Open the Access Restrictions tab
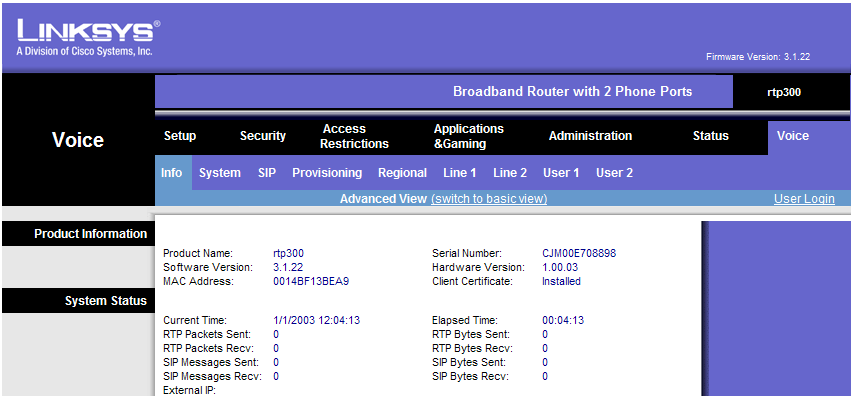The height and width of the screenshot is (396, 853). (354, 137)
